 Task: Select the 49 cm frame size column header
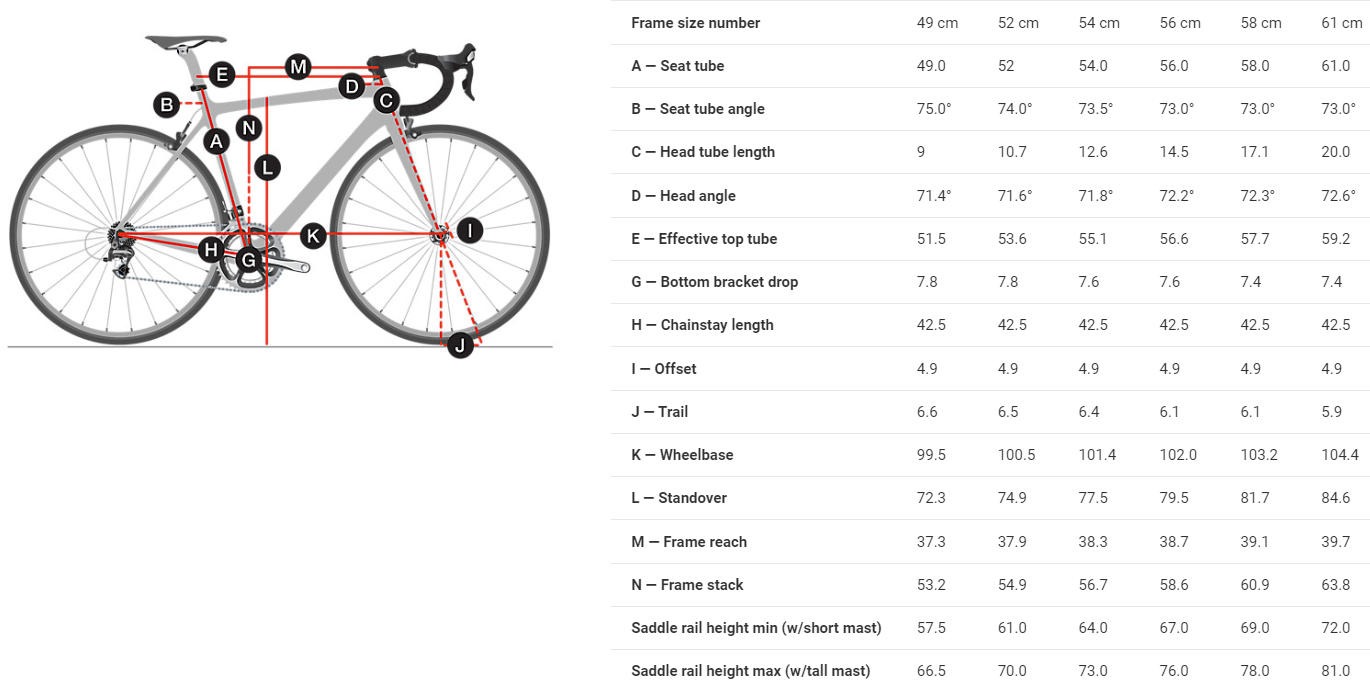(937, 23)
